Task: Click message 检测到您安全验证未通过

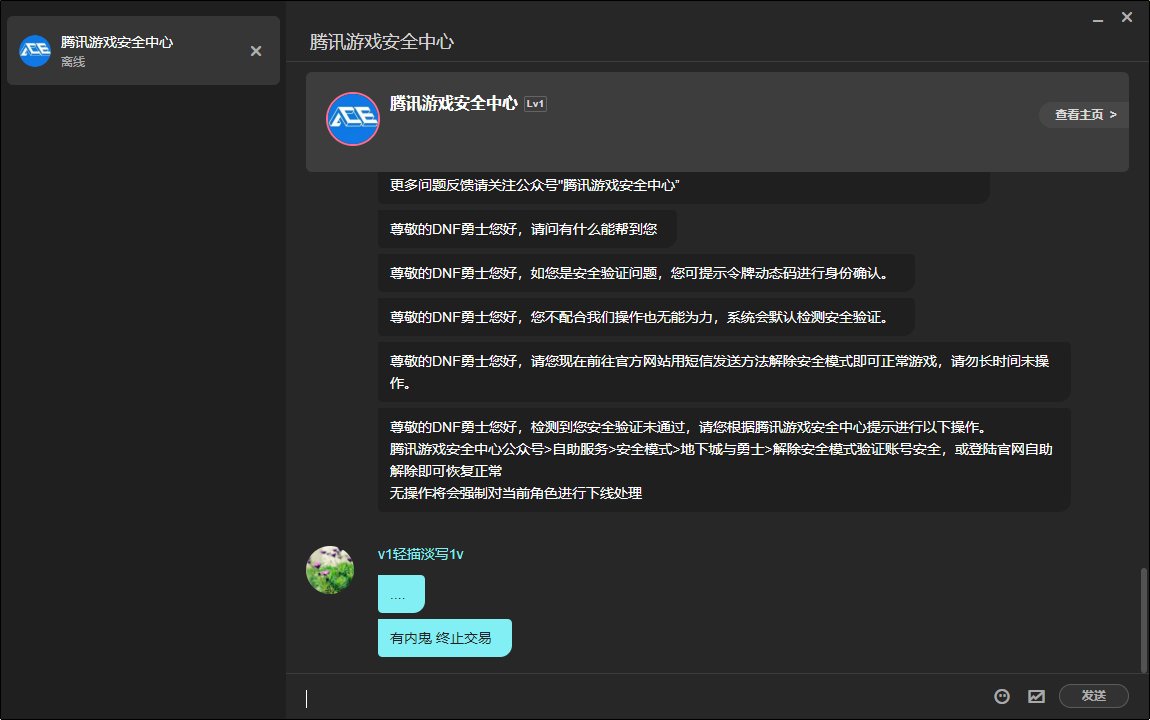Action: pyautogui.click(x=724, y=460)
